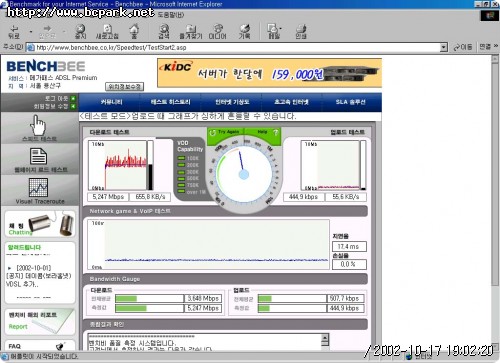Open the 커뮤니티 navigation tab

(111, 102)
